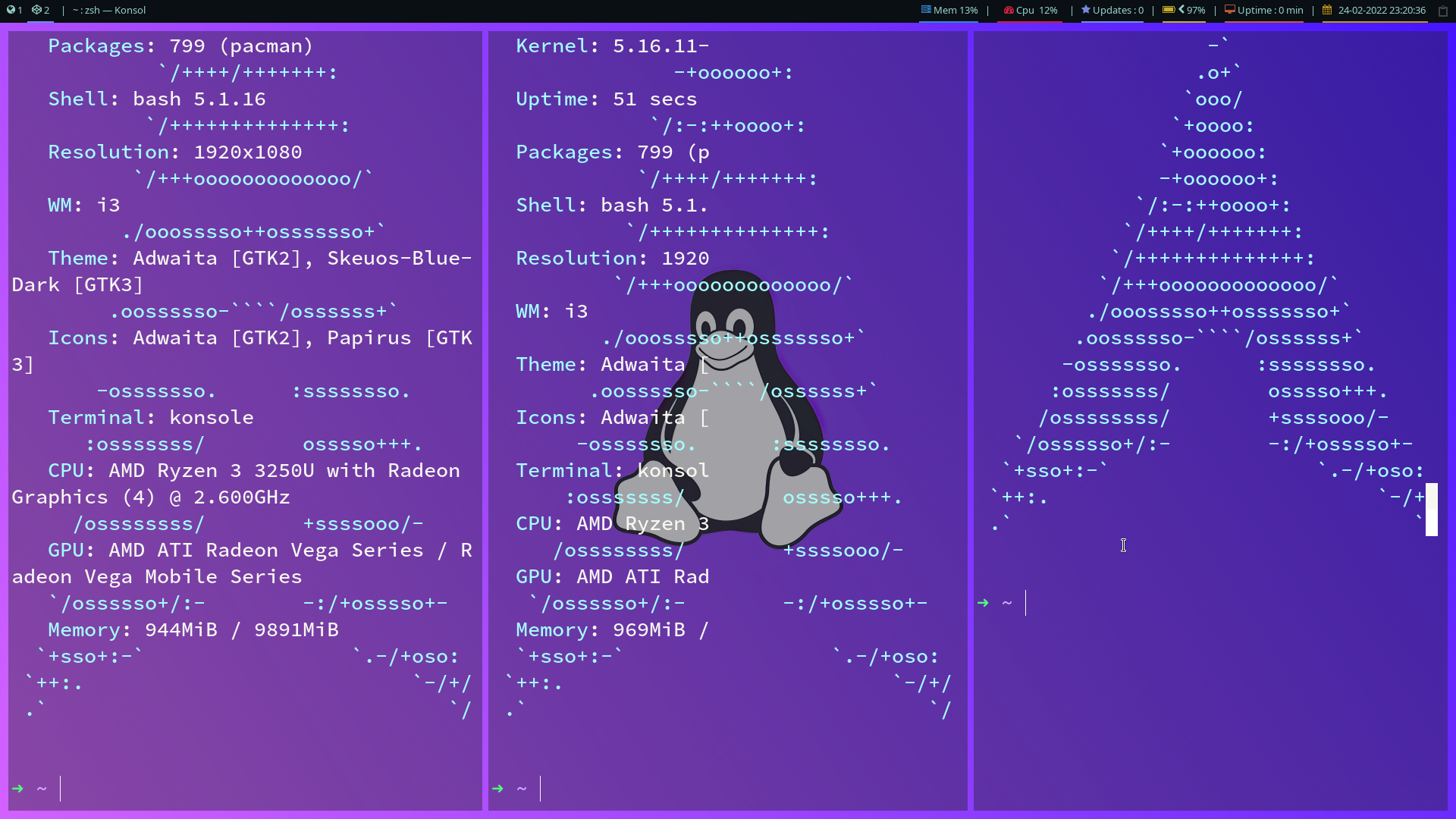Click the battery 97% indicator

tap(1184, 10)
